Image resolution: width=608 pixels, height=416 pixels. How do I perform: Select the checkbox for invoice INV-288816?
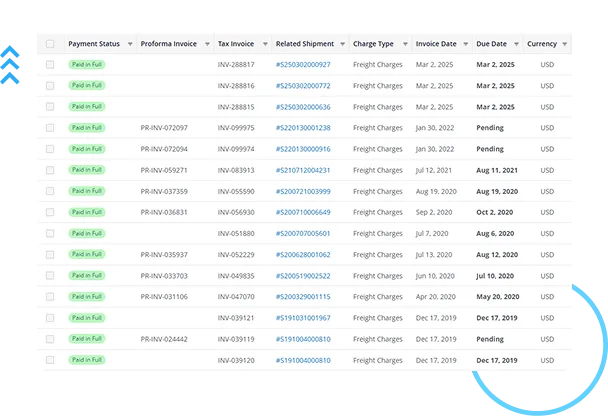[50, 86]
